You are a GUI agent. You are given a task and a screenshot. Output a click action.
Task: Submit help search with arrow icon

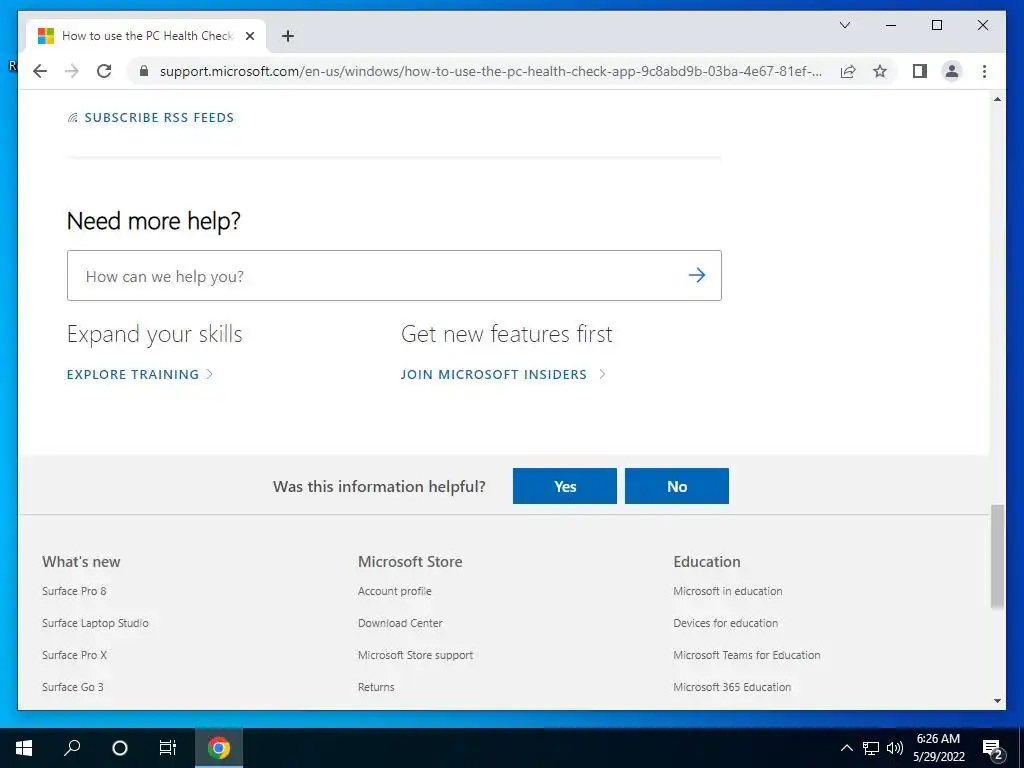(697, 275)
